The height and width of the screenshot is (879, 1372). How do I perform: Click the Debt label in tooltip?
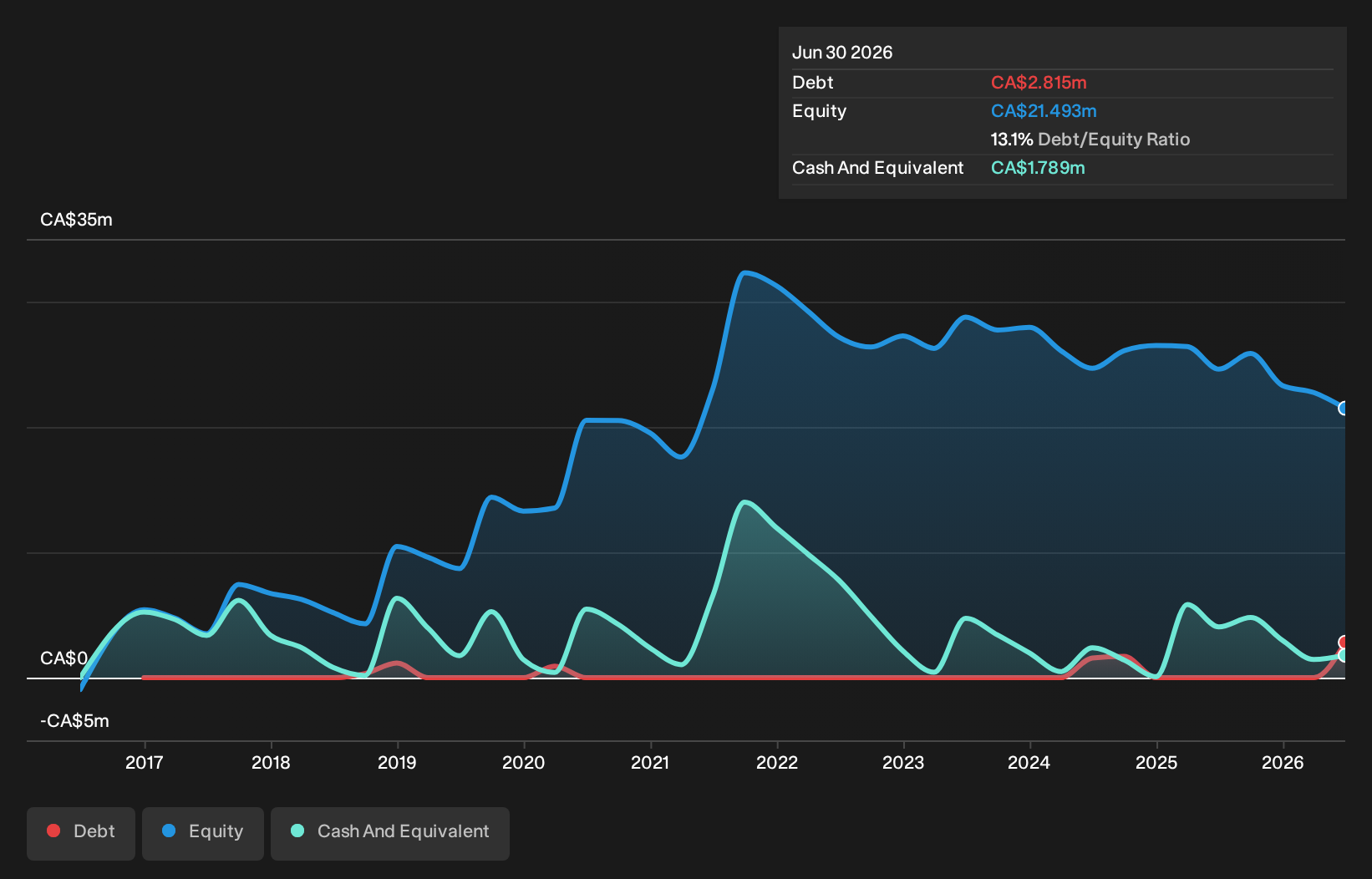[x=813, y=83]
